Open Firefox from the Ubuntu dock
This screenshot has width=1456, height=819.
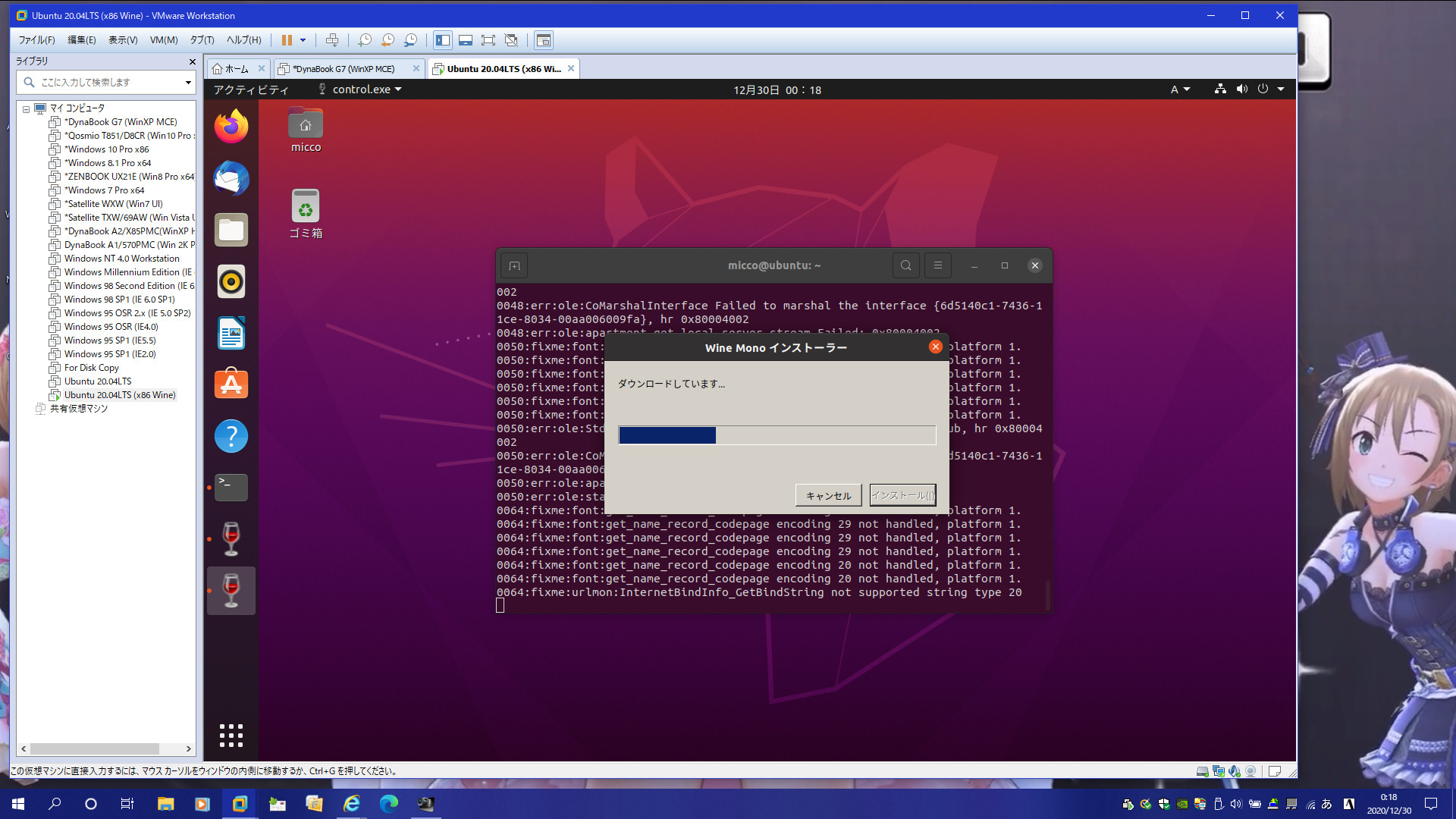point(231,127)
